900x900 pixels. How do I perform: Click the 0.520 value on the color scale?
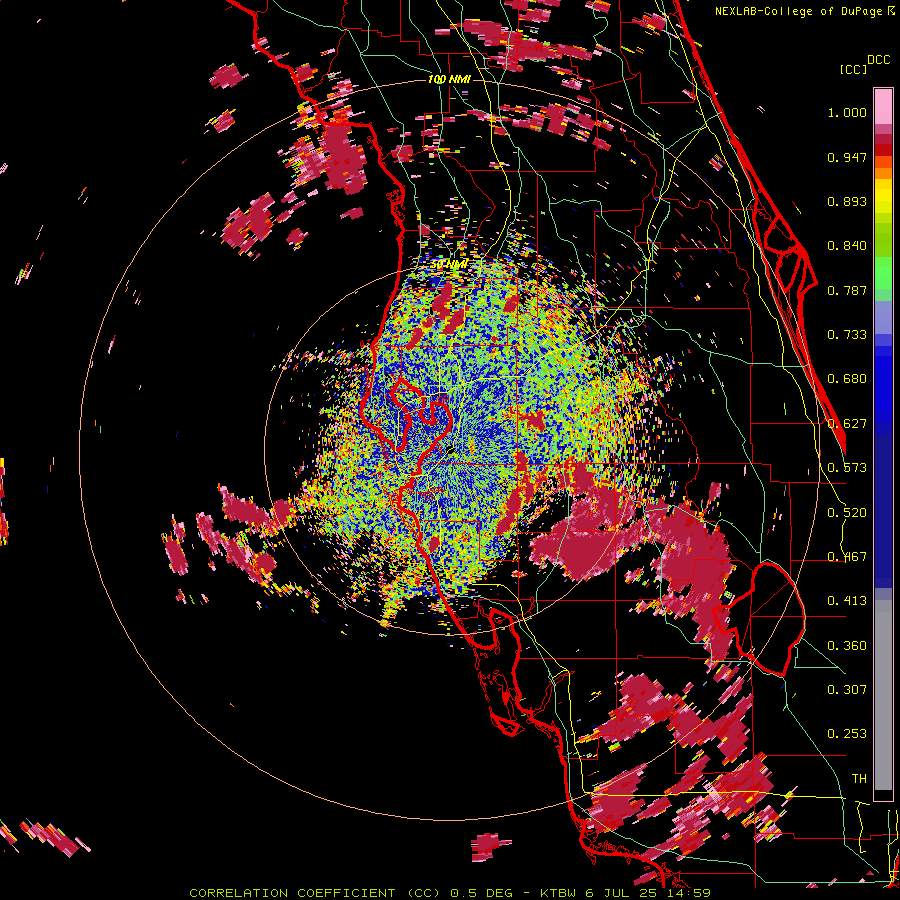[847, 513]
